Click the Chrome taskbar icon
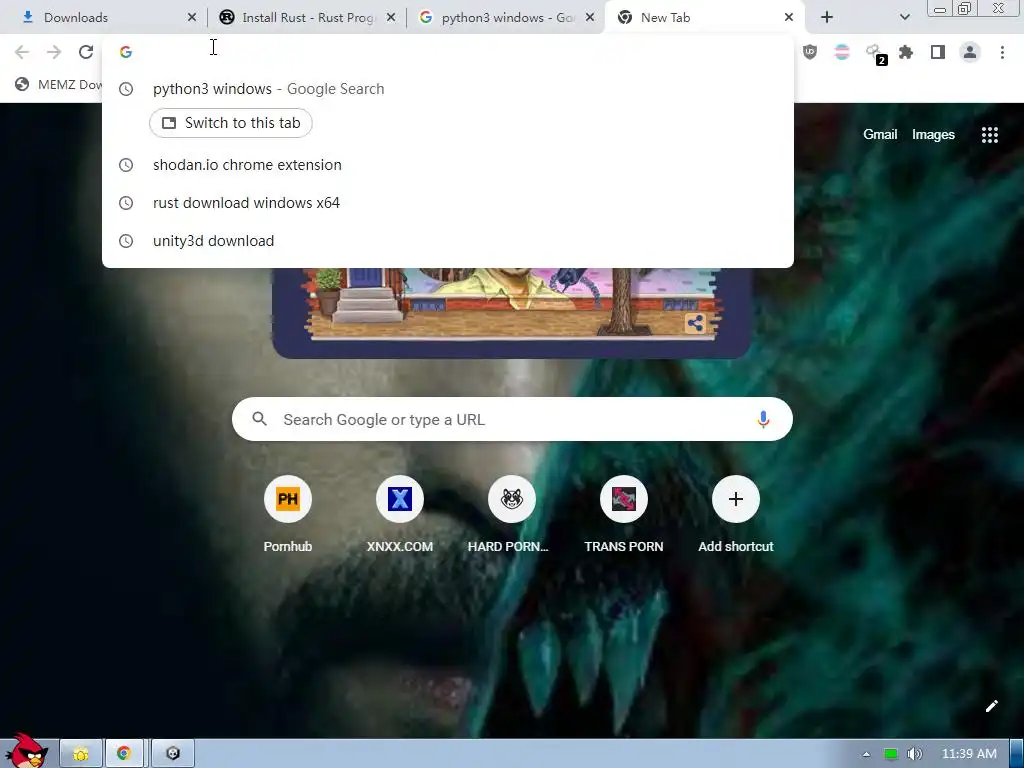1024x768 pixels. (x=124, y=754)
